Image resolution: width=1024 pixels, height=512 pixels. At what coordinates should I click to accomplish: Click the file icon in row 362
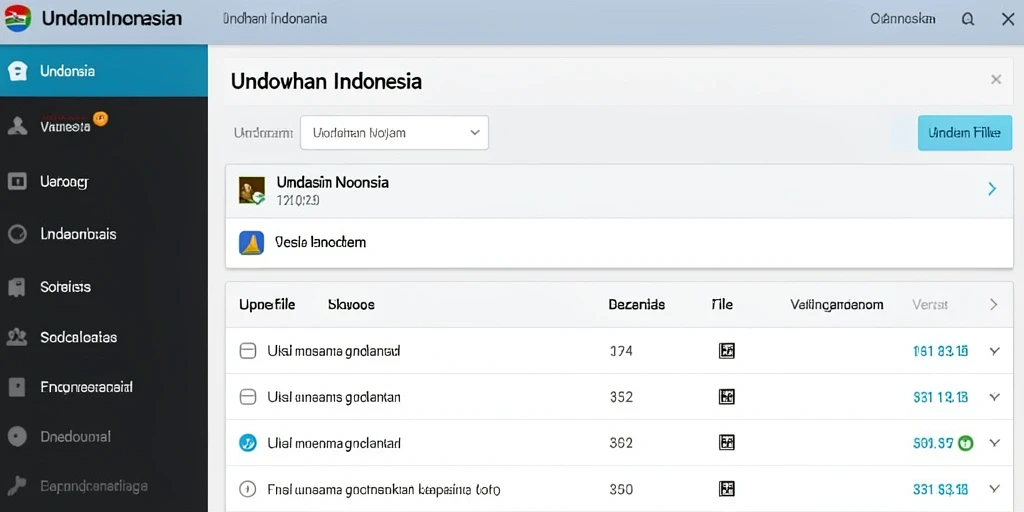click(726, 443)
